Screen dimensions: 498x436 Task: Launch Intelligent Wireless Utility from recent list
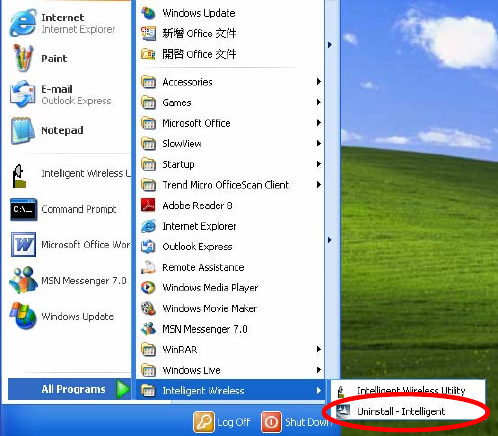pyautogui.click(x=19, y=176)
